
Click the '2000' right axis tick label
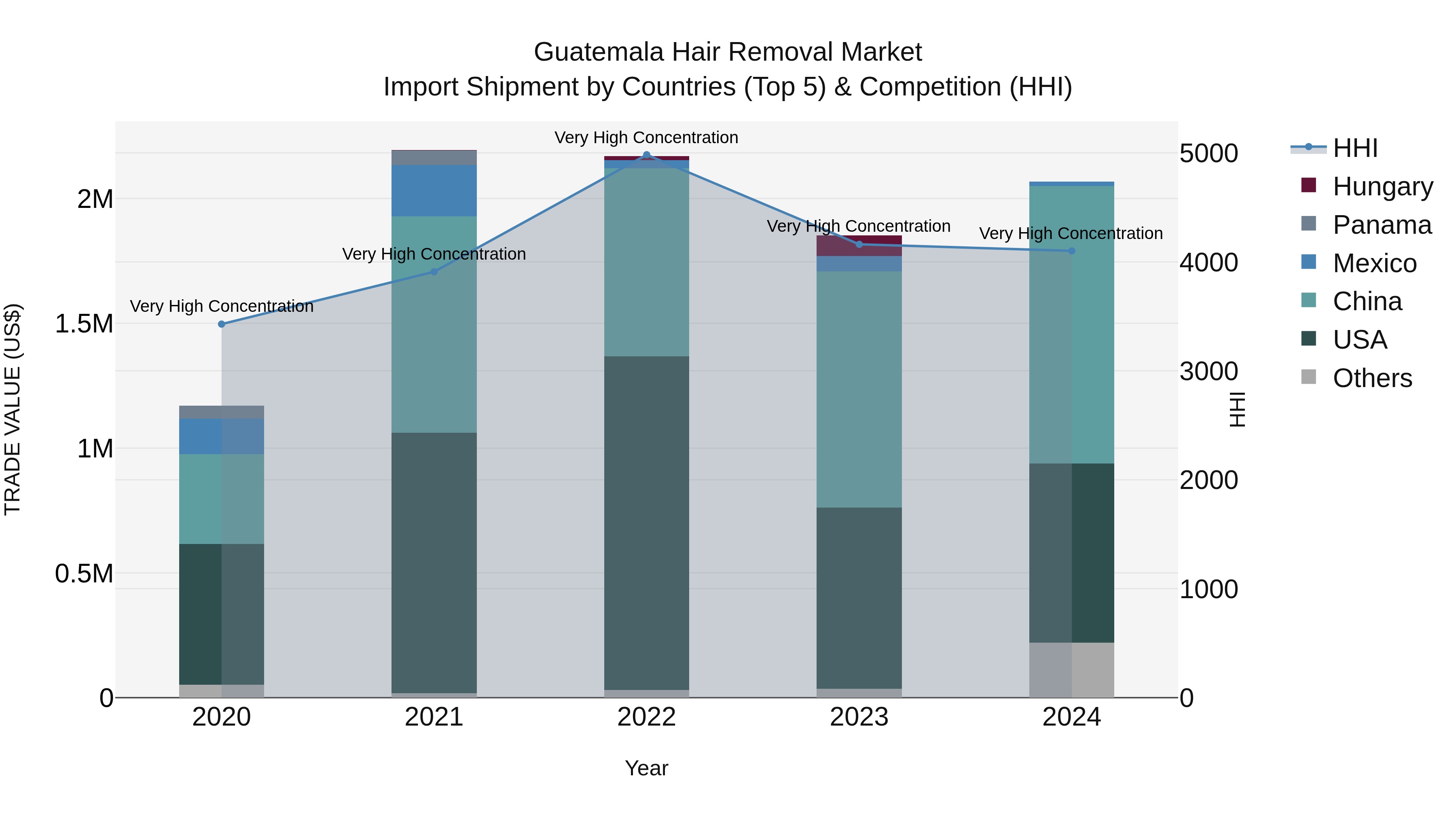pos(1209,480)
